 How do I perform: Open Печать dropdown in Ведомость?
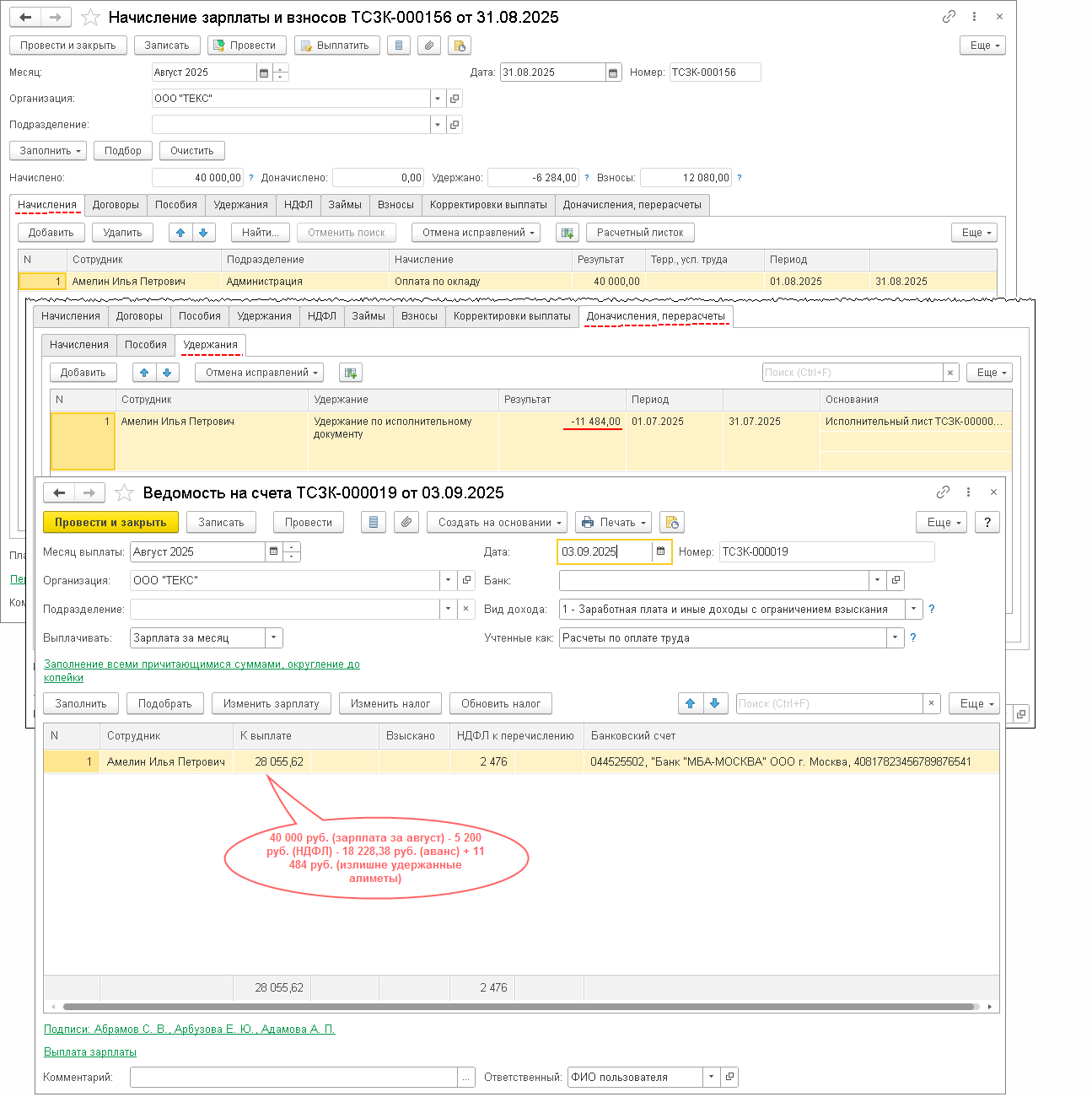(613, 523)
